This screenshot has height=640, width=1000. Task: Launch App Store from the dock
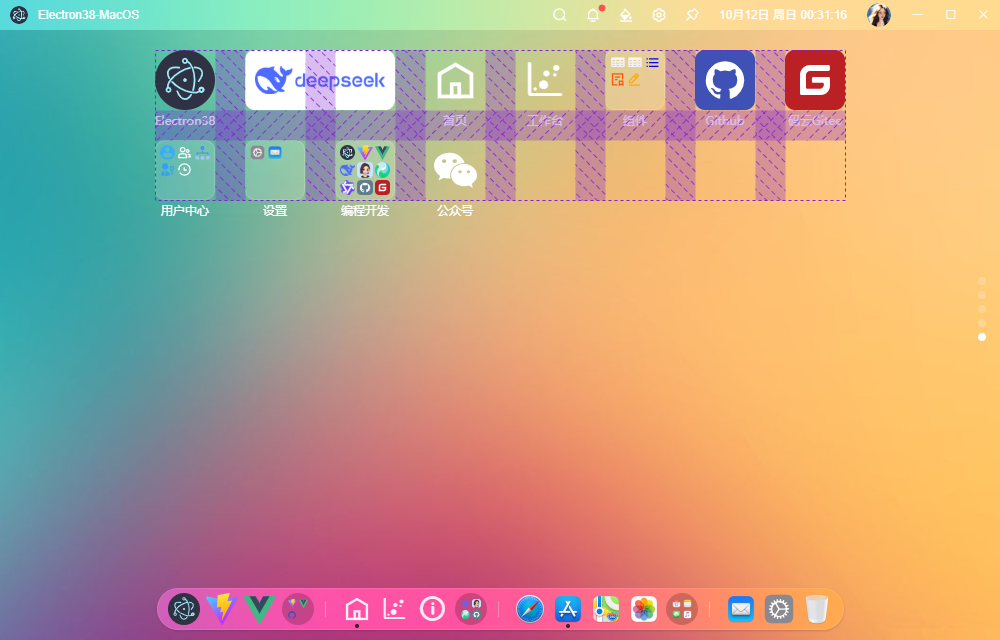coord(568,609)
